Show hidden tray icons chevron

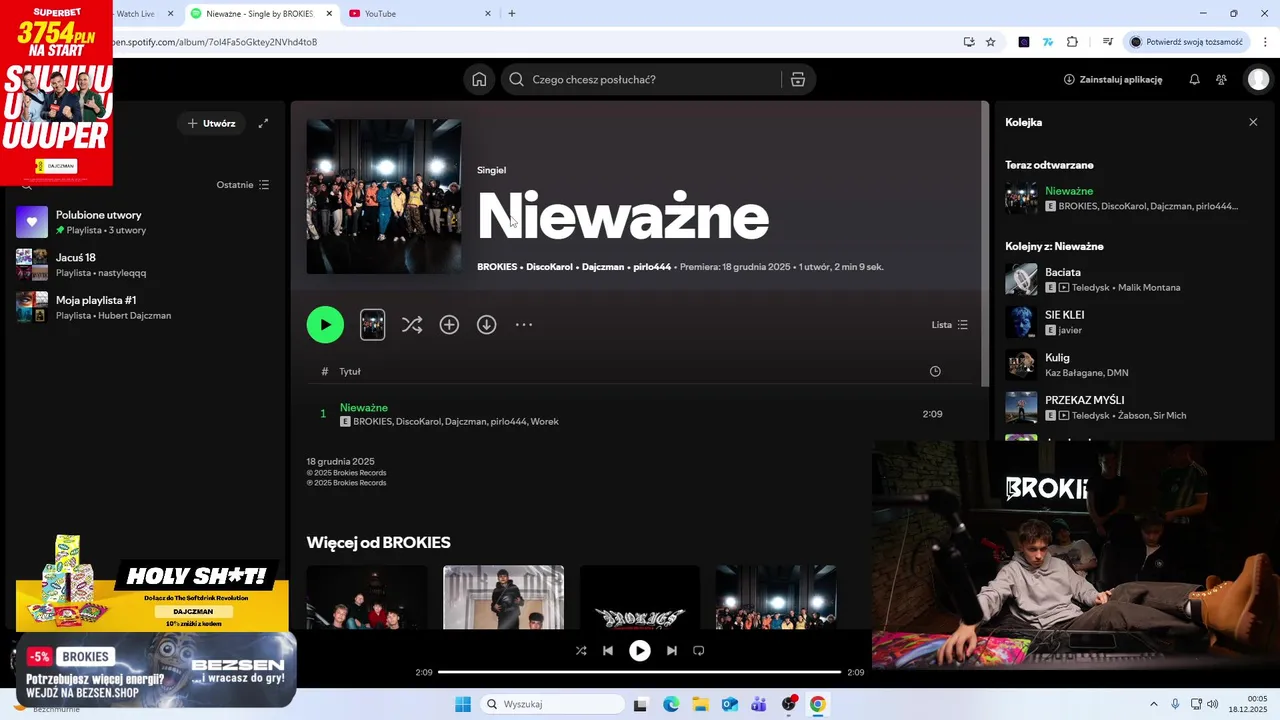point(1153,704)
